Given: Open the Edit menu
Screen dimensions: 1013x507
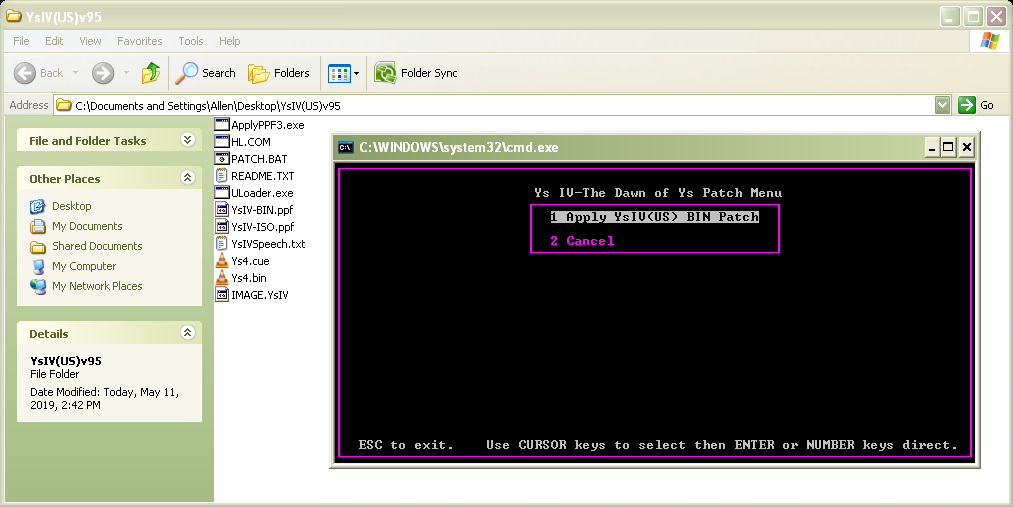Looking at the screenshot, I should (54, 41).
